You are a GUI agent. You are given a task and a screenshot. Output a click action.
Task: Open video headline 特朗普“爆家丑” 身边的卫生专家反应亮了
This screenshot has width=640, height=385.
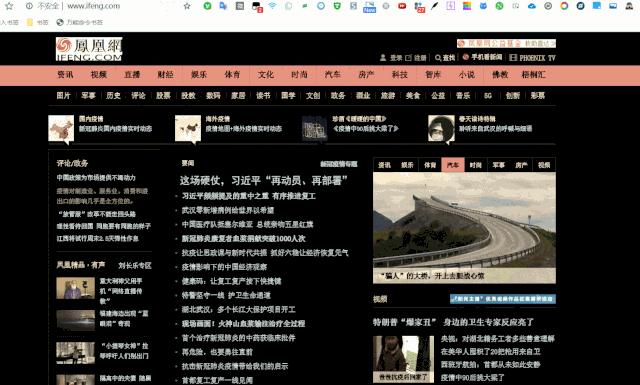(x=453, y=322)
